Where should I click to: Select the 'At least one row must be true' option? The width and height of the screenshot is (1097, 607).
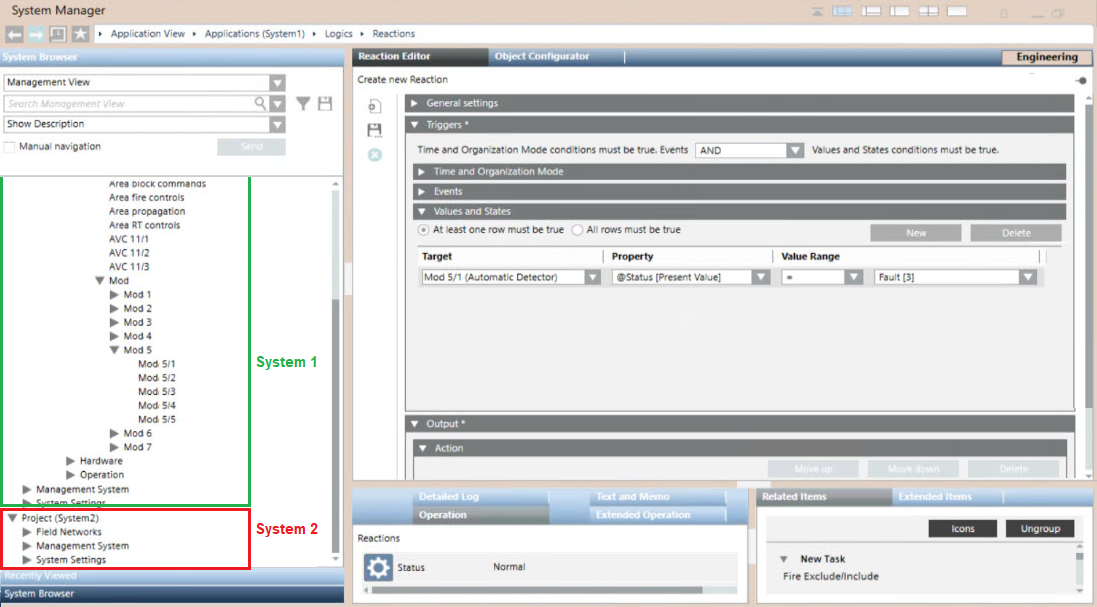pyautogui.click(x=424, y=230)
